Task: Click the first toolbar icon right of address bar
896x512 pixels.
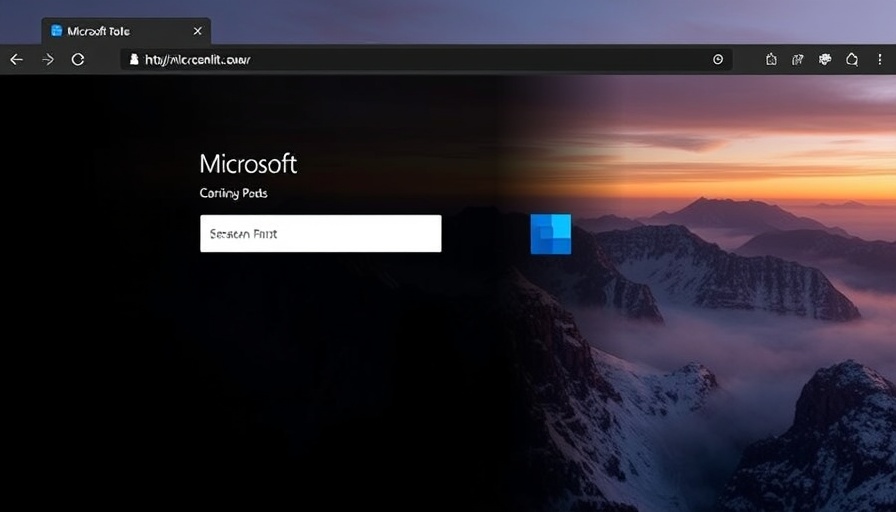Action: 771,59
